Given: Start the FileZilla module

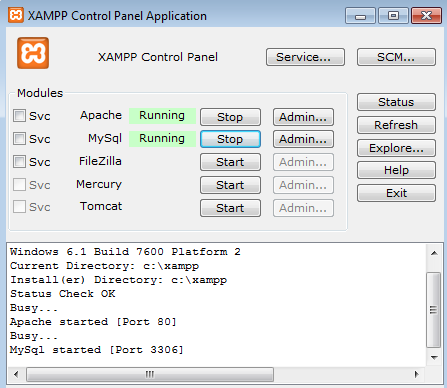Looking at the screenshot, I should (x=230, y=162).
